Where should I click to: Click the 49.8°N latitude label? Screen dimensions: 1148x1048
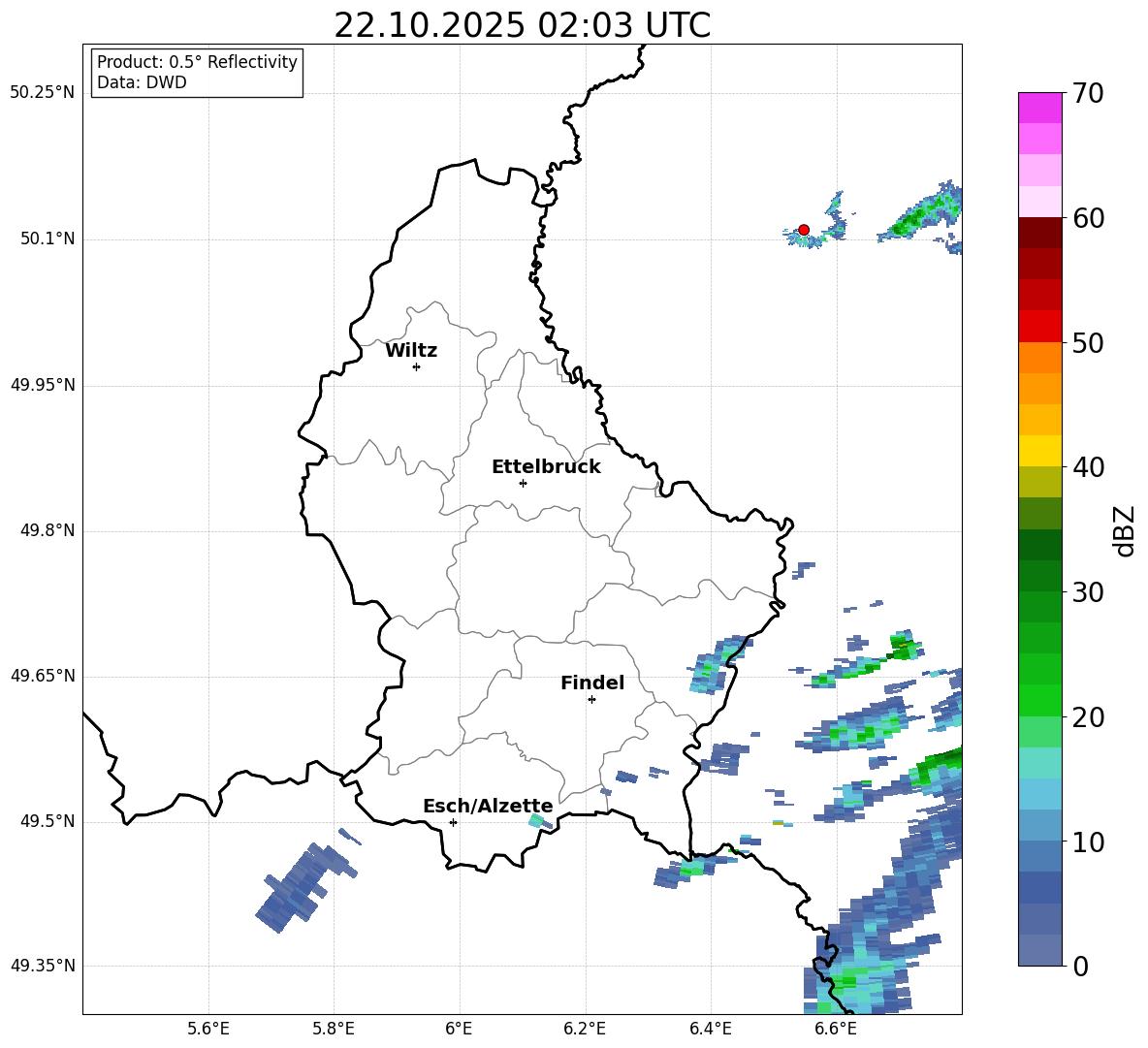point(48,530)
